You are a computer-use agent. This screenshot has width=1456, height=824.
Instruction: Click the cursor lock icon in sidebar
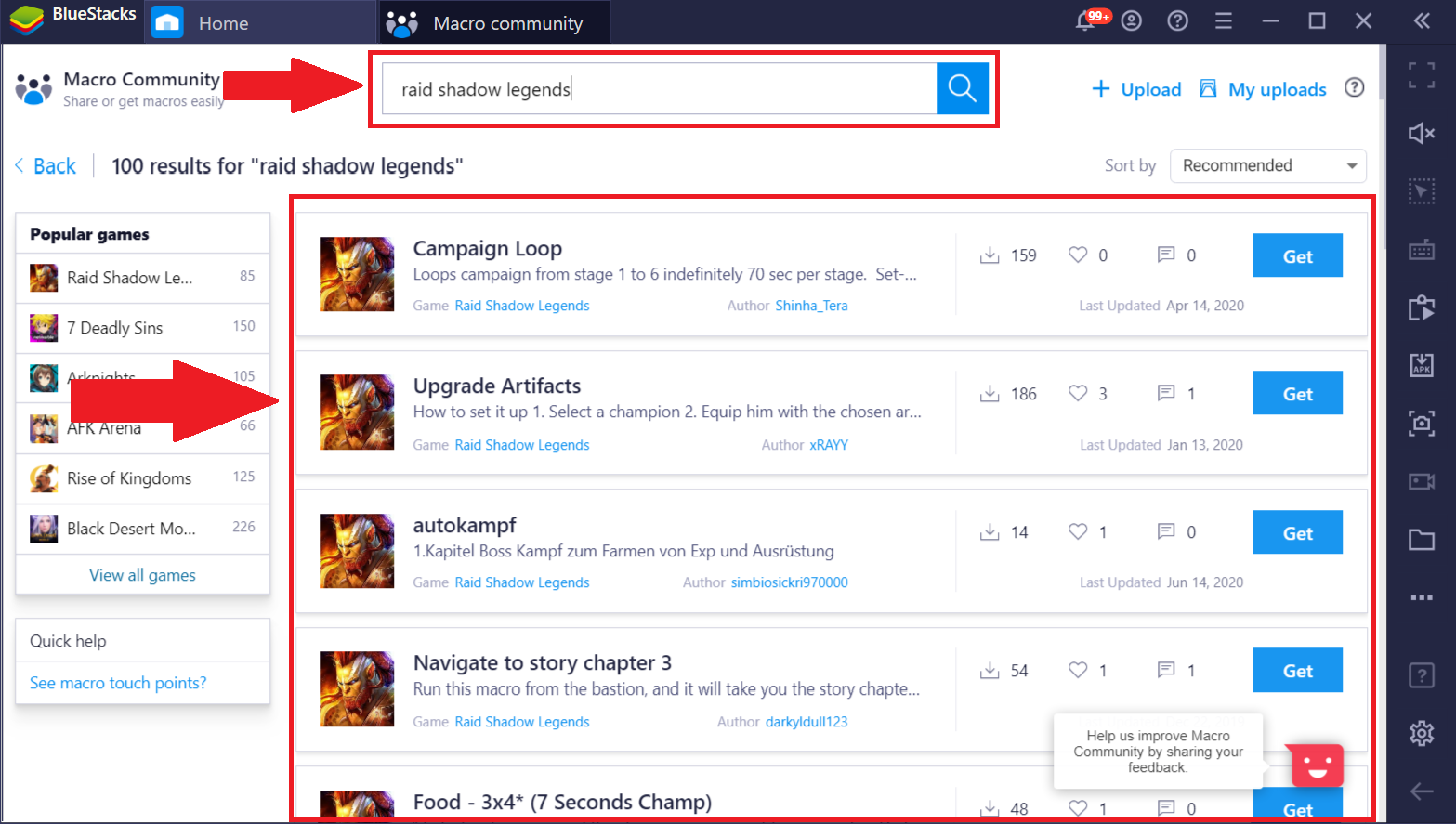(x=1422, y=191)
